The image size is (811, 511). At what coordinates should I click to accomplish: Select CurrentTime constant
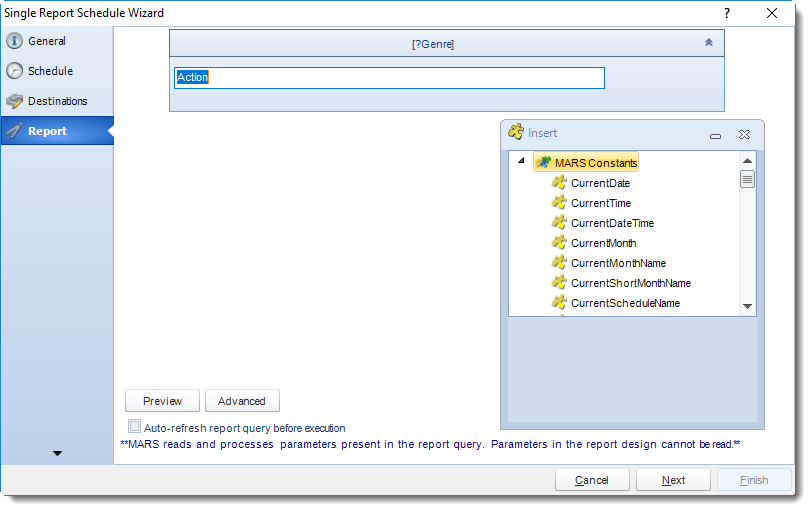601,203
